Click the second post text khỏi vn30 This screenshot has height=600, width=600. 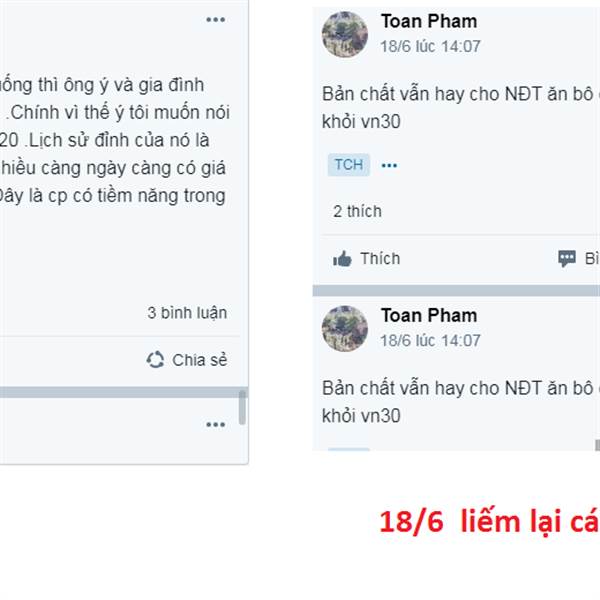point(361,416)
